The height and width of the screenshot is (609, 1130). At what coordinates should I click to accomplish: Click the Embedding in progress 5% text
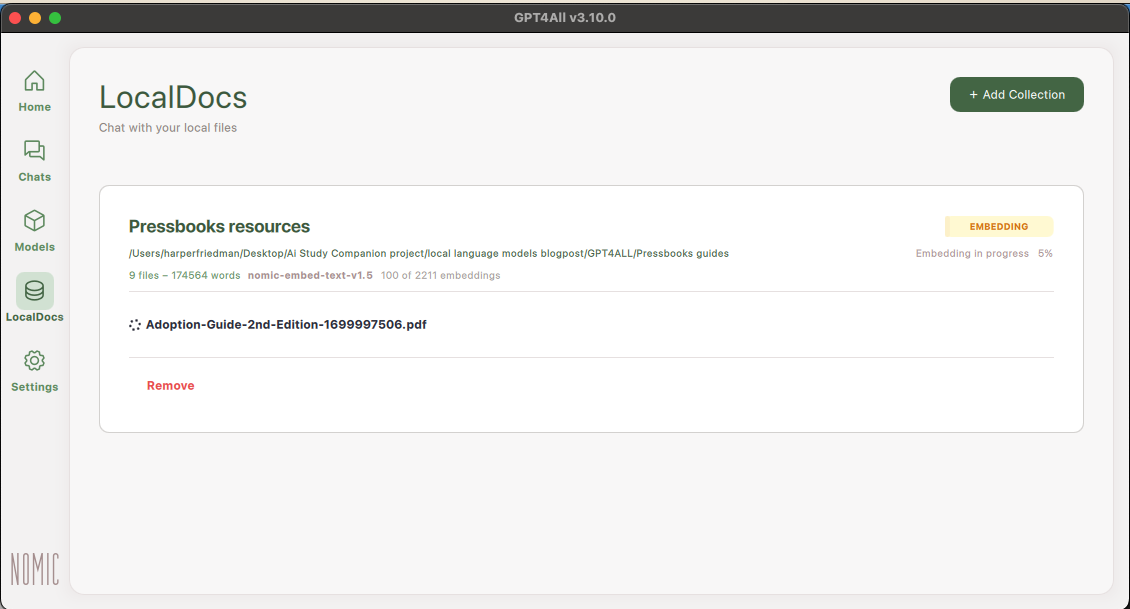[x=983, y=254]
